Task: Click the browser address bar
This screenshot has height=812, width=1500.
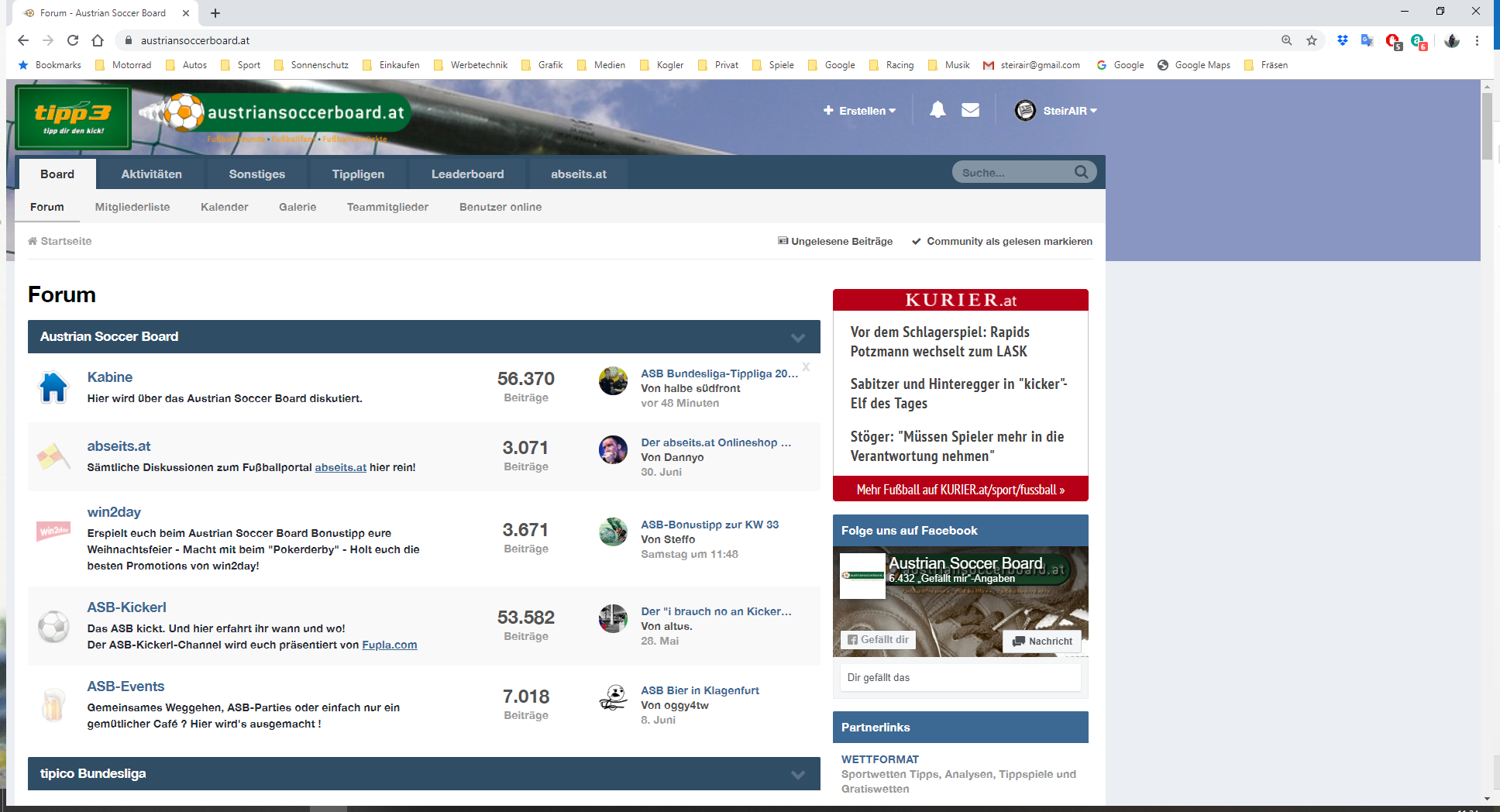Action: coord(697,40)
